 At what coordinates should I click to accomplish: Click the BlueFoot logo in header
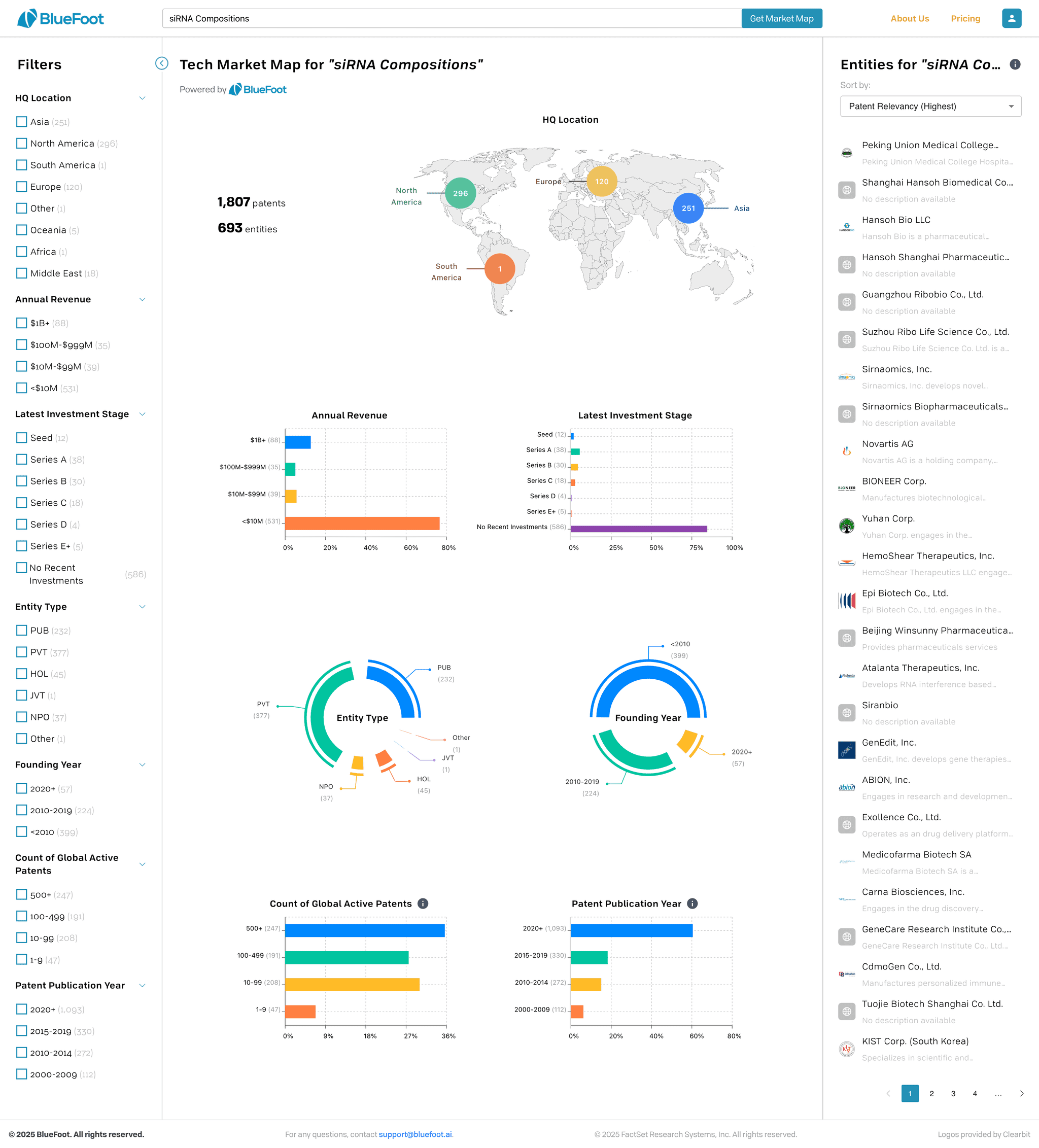(x=60, y=18)
